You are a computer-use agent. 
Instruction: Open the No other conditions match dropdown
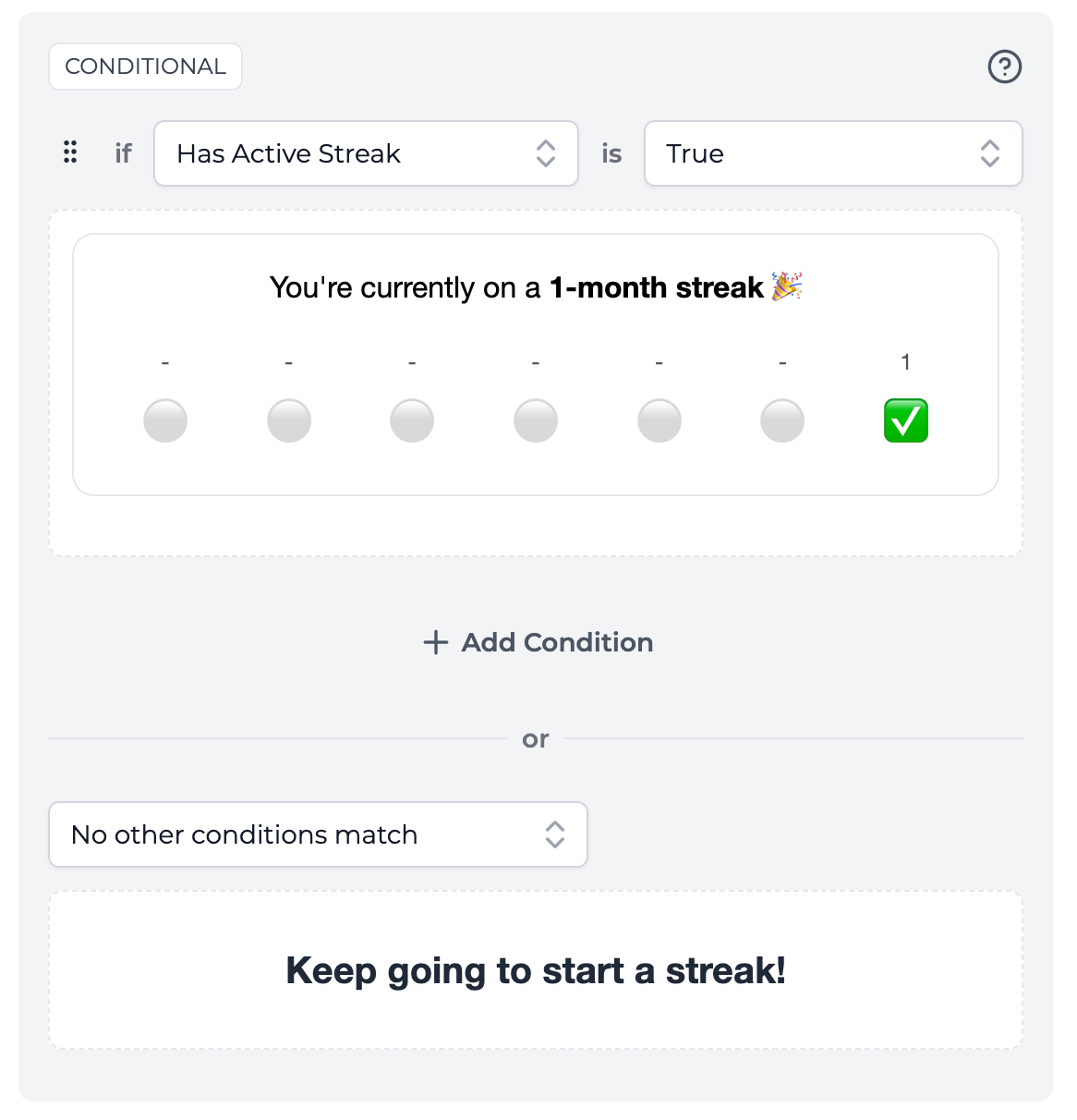click(x=318, y=834)
